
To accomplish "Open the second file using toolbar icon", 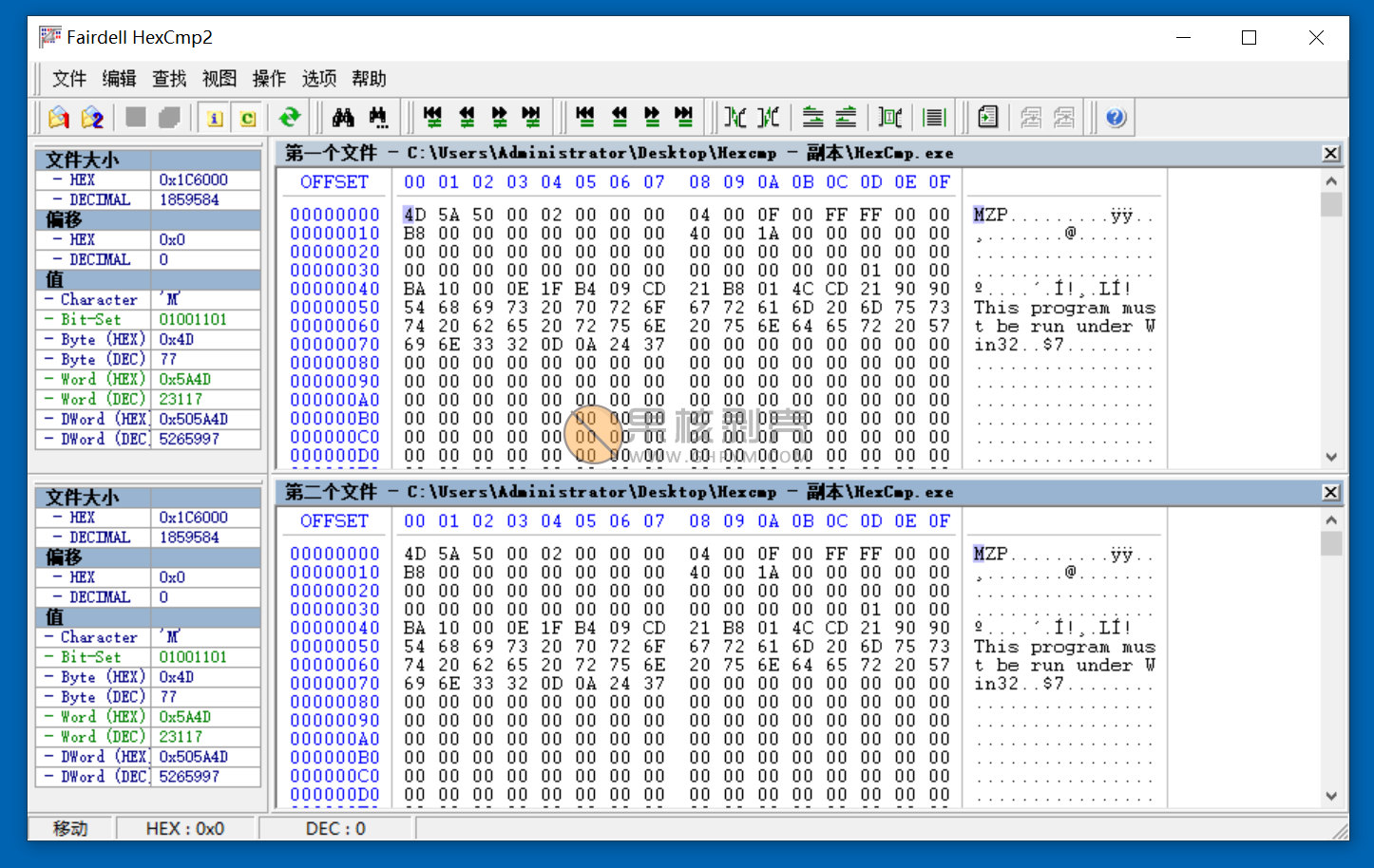I will tap(92, 117).
